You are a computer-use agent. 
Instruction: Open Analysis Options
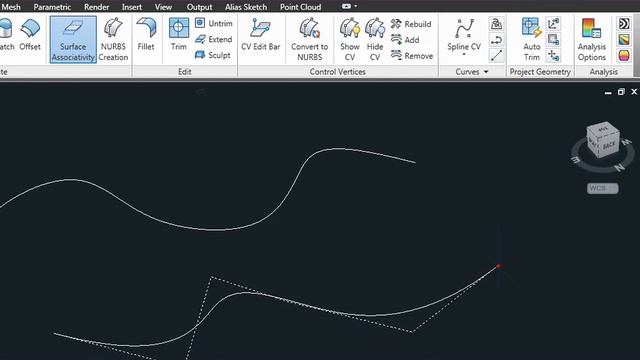pos(591,40)
